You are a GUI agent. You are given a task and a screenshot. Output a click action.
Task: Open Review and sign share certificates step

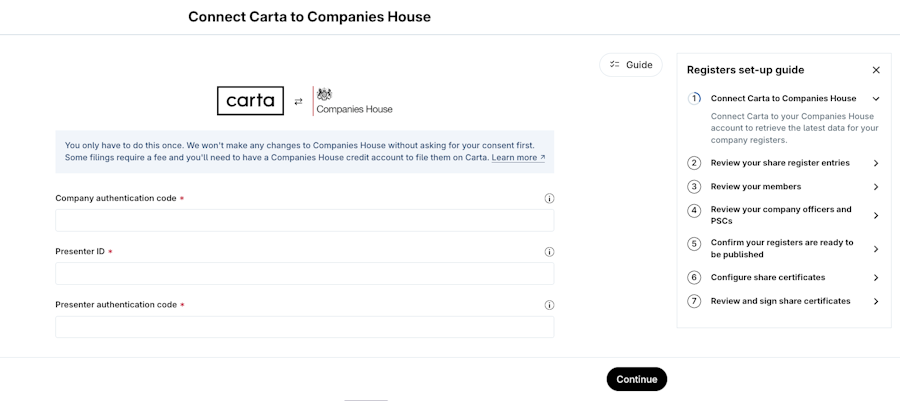(x=876, y=301)
